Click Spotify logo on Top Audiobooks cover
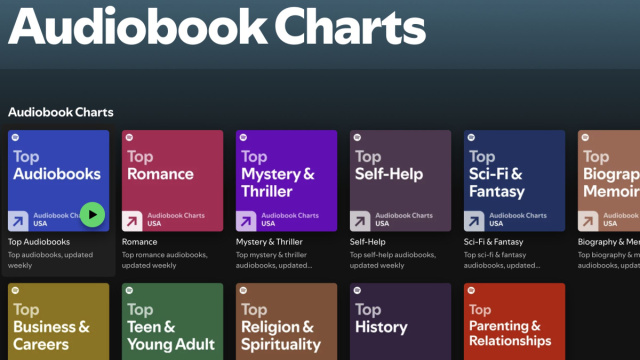Image resolution: width=640 pixels, height=360 pixels. pos(16,138)
